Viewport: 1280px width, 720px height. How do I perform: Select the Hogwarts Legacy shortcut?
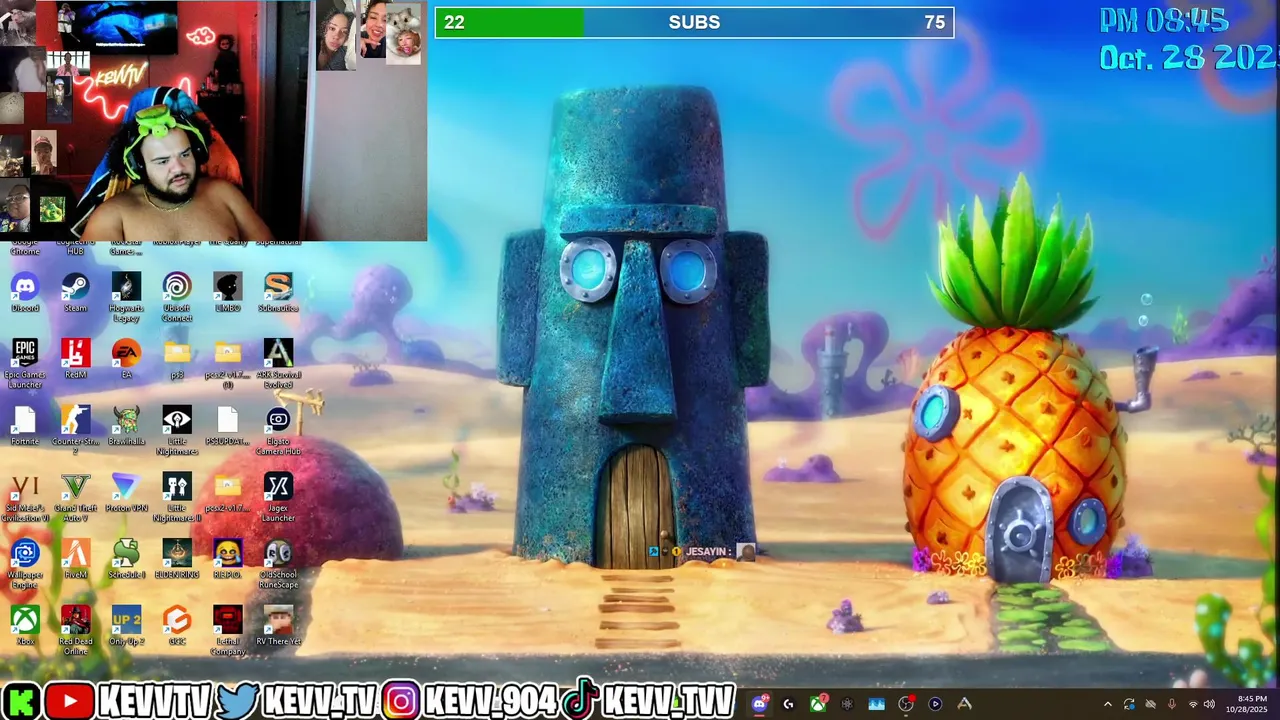(126, 297)
